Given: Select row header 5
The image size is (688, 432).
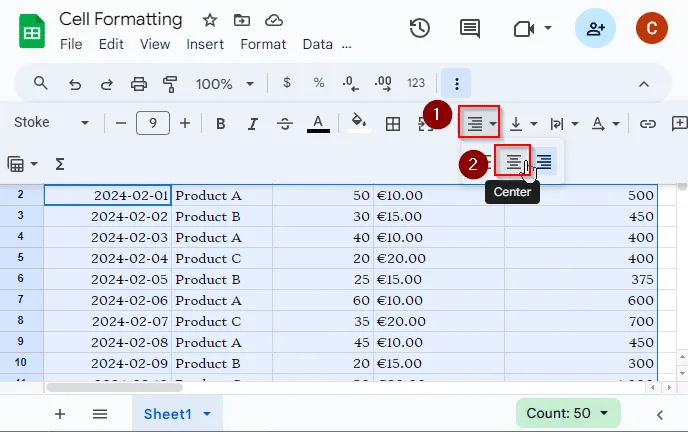Looking at the screenshot, I should click(21, 257).
